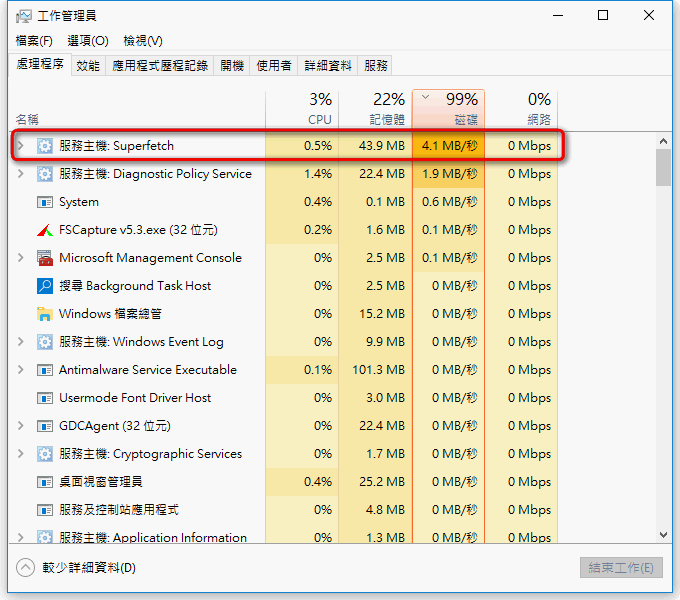Click the 結束工作(E) button
Viewport: 680px width, 600px height.
click(621, 567)
